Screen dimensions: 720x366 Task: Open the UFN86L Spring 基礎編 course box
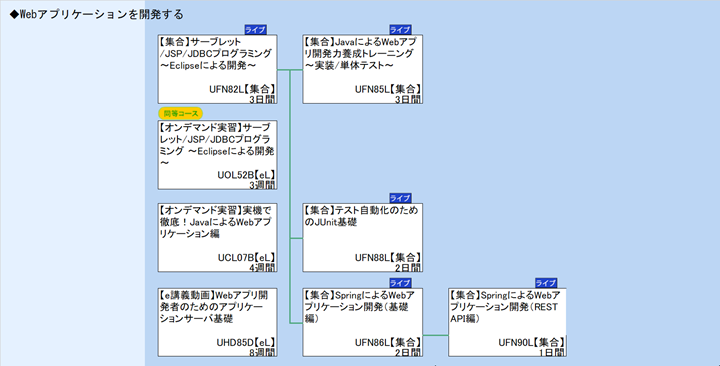[362, 322]
